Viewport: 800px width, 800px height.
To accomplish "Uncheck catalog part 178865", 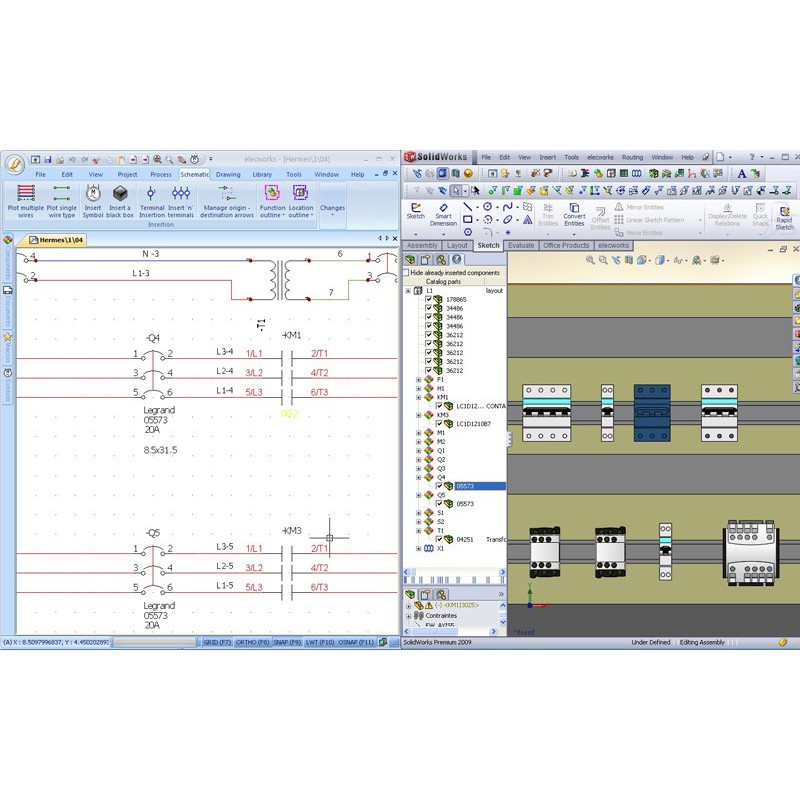I will (x=429, y=299).
